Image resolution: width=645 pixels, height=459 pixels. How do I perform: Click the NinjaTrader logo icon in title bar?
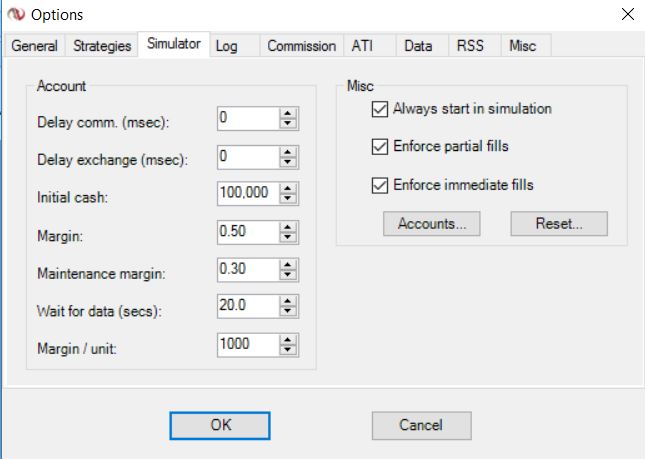click(13, 14)
